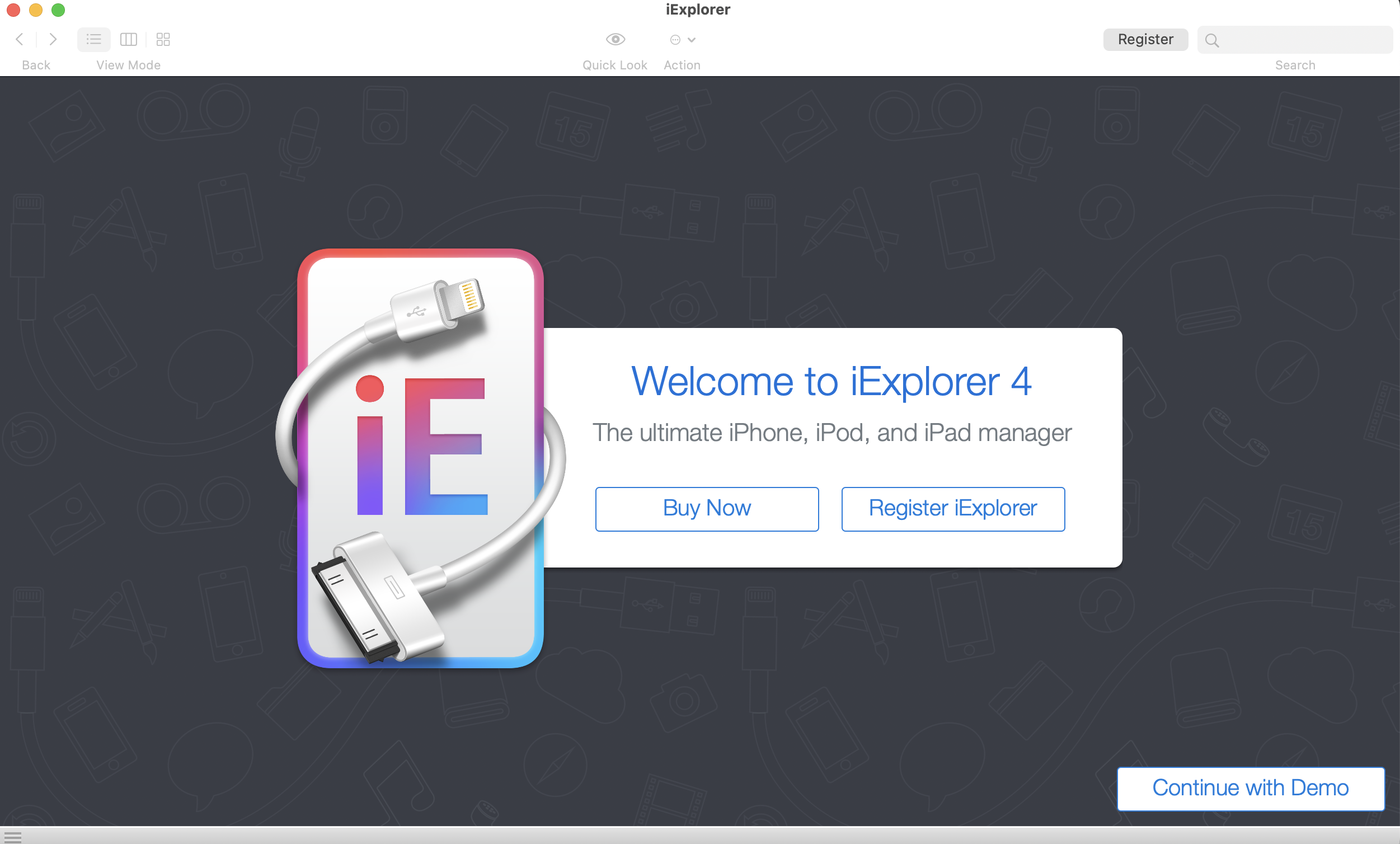Switch to list view mode
This screenshot has width=1400, height=844.
(x=94, y=39)
